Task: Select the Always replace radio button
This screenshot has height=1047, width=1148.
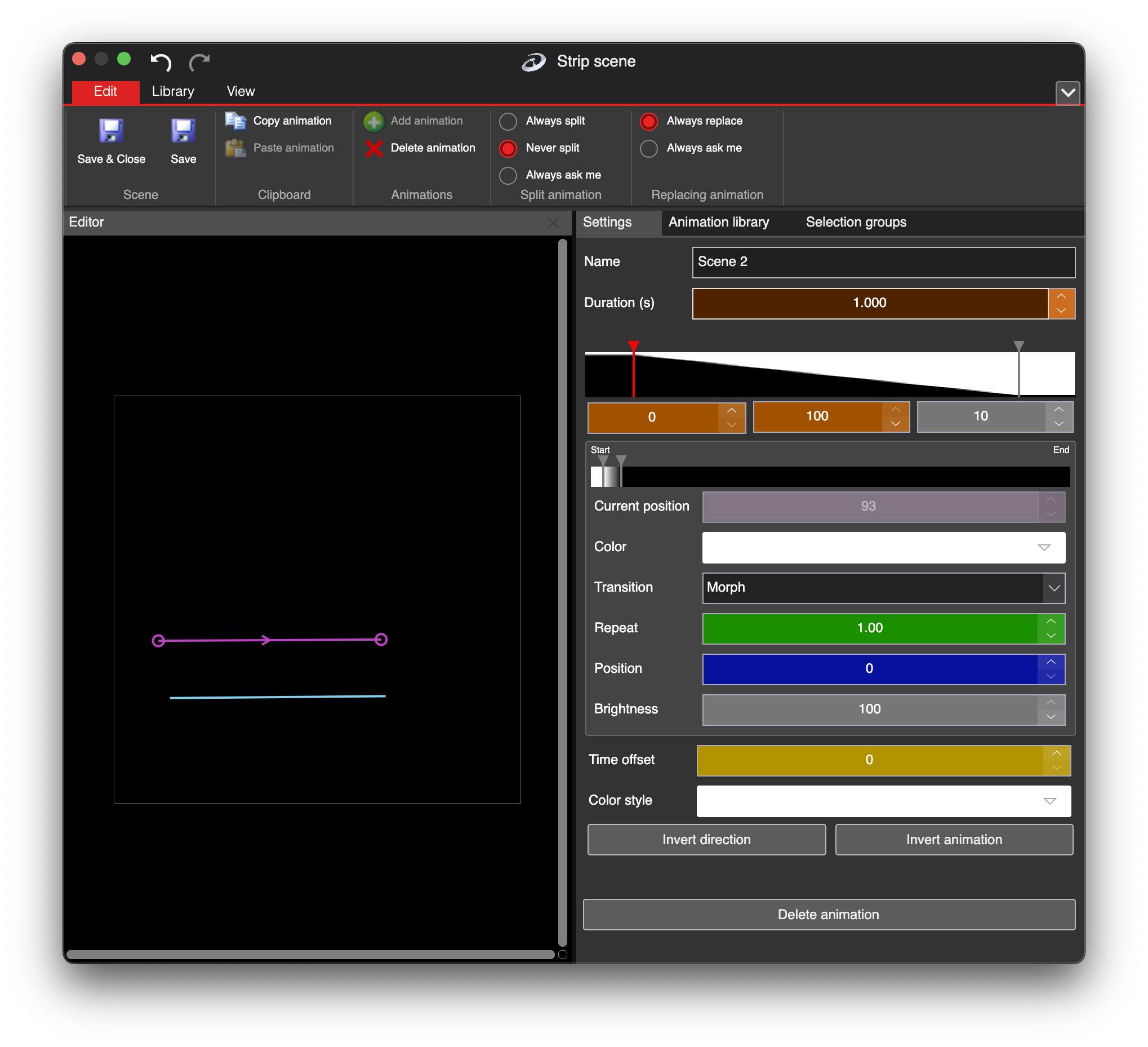Action: (x=648, y=121)
